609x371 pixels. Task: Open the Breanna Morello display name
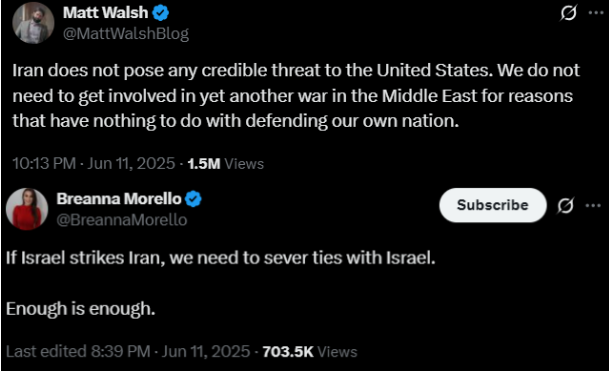(119, 199)
